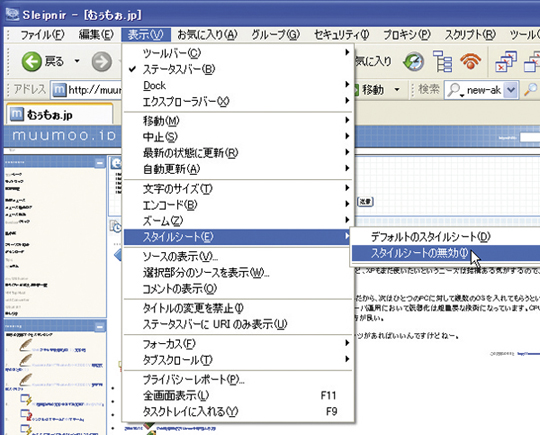The width and height of the screenshot is (540, 435).
Task: Expand the 移動(M) submenu
Action: pos(238,121)
